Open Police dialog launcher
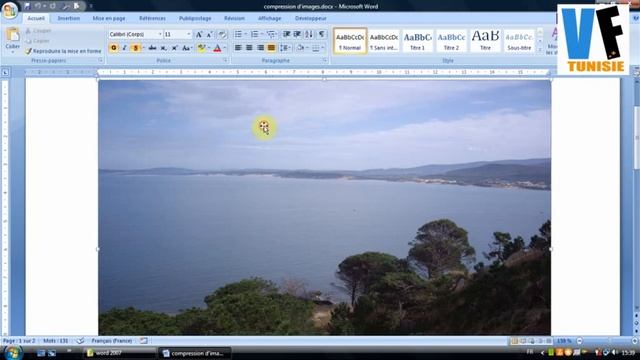Image resolution: width=640 pixels, height=360 pixels. pyautogui.click(x=225, y=60)
